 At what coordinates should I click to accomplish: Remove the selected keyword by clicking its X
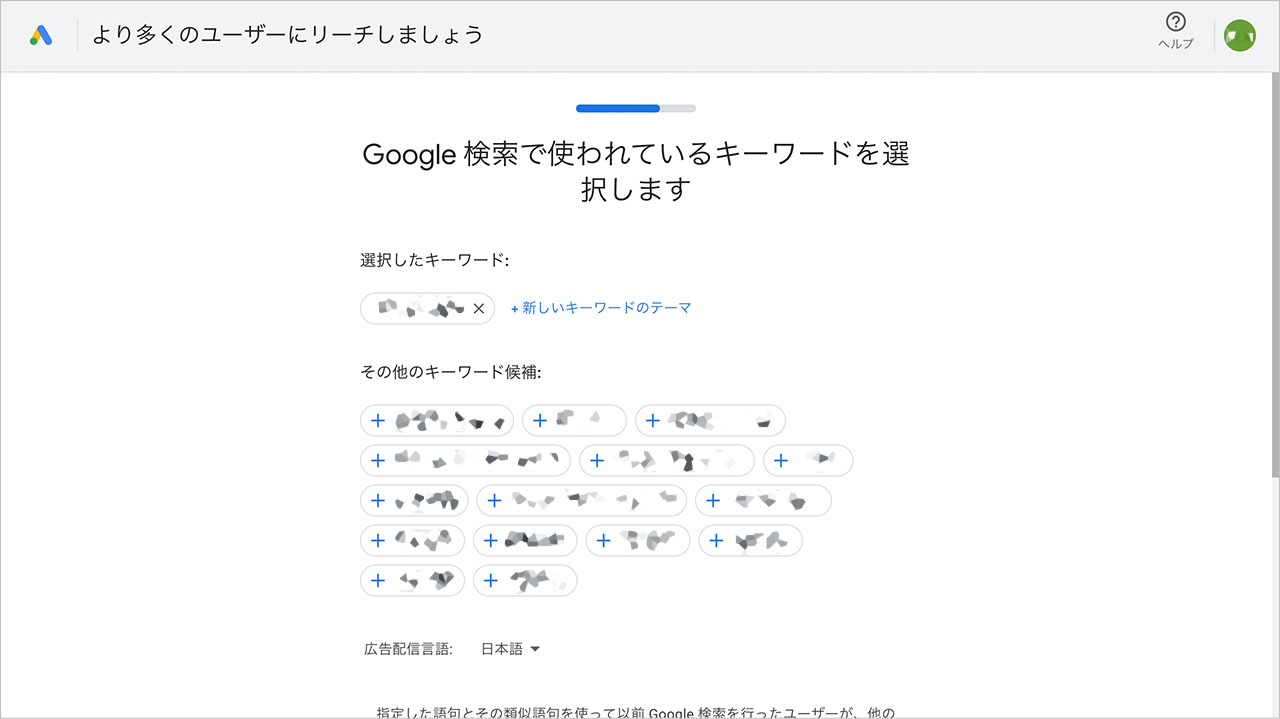479,308
